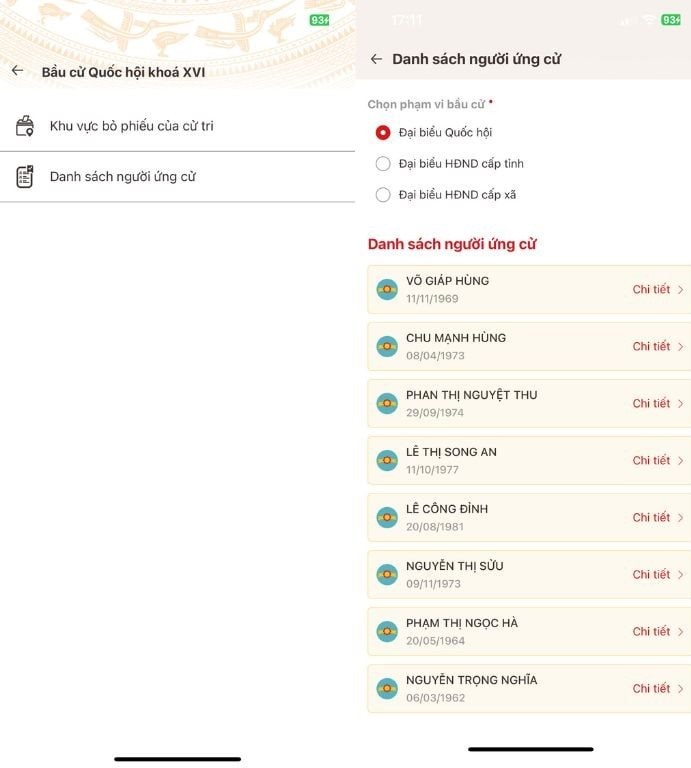The width and height of the screenshot is (691, 768).
Task: Expand chevron for CHU MẠNH HÙNG
Action: pyautogui.click(x=680, y=347)
